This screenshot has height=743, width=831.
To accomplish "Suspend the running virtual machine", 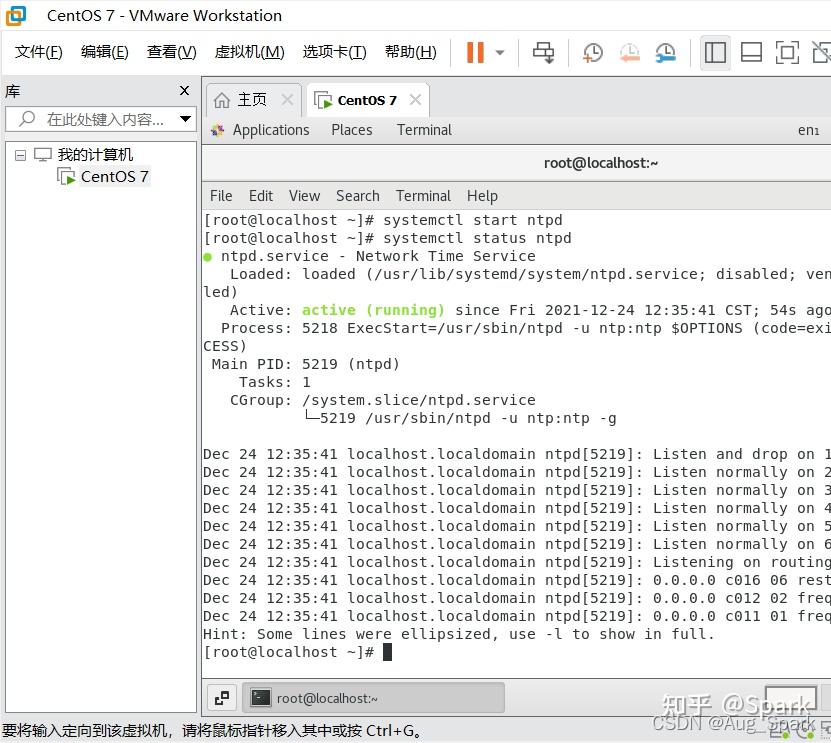I will [474, 52].
